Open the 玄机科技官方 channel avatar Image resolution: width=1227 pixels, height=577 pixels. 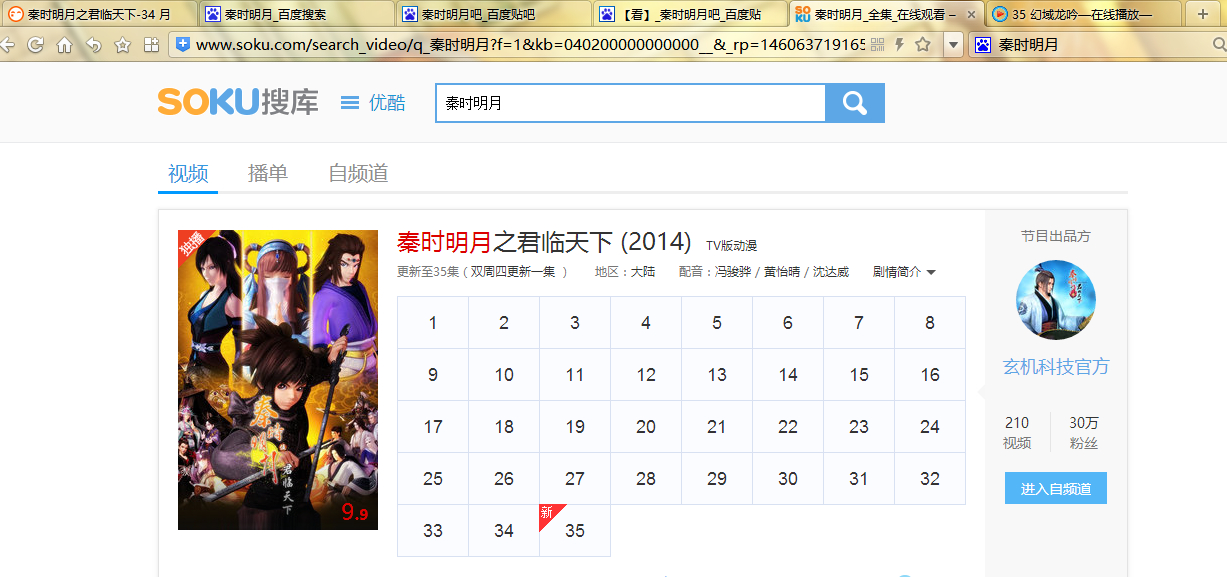pos(1056,300)
